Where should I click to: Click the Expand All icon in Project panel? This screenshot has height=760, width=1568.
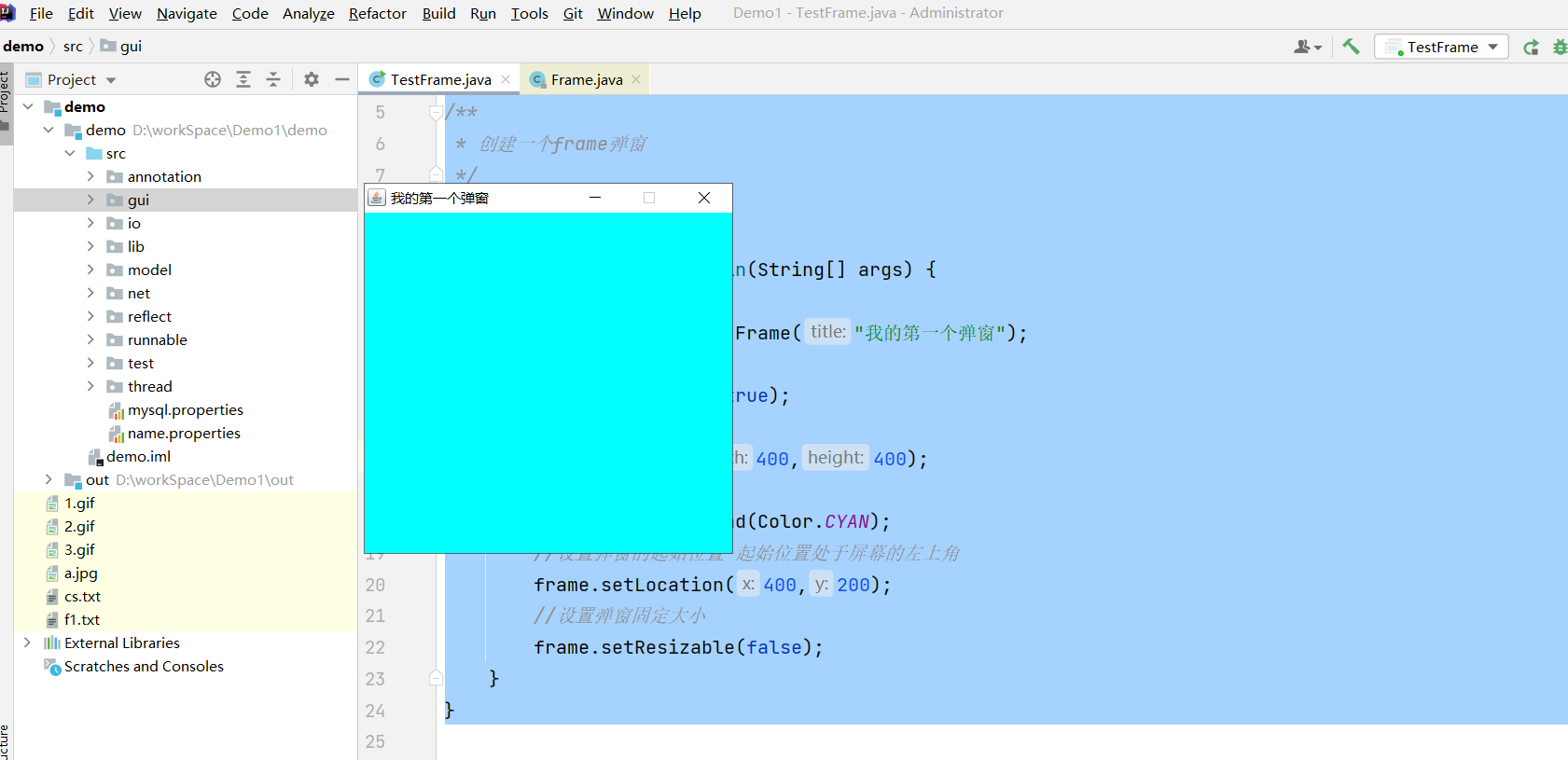pyautogui.click(x=243, y=80)
